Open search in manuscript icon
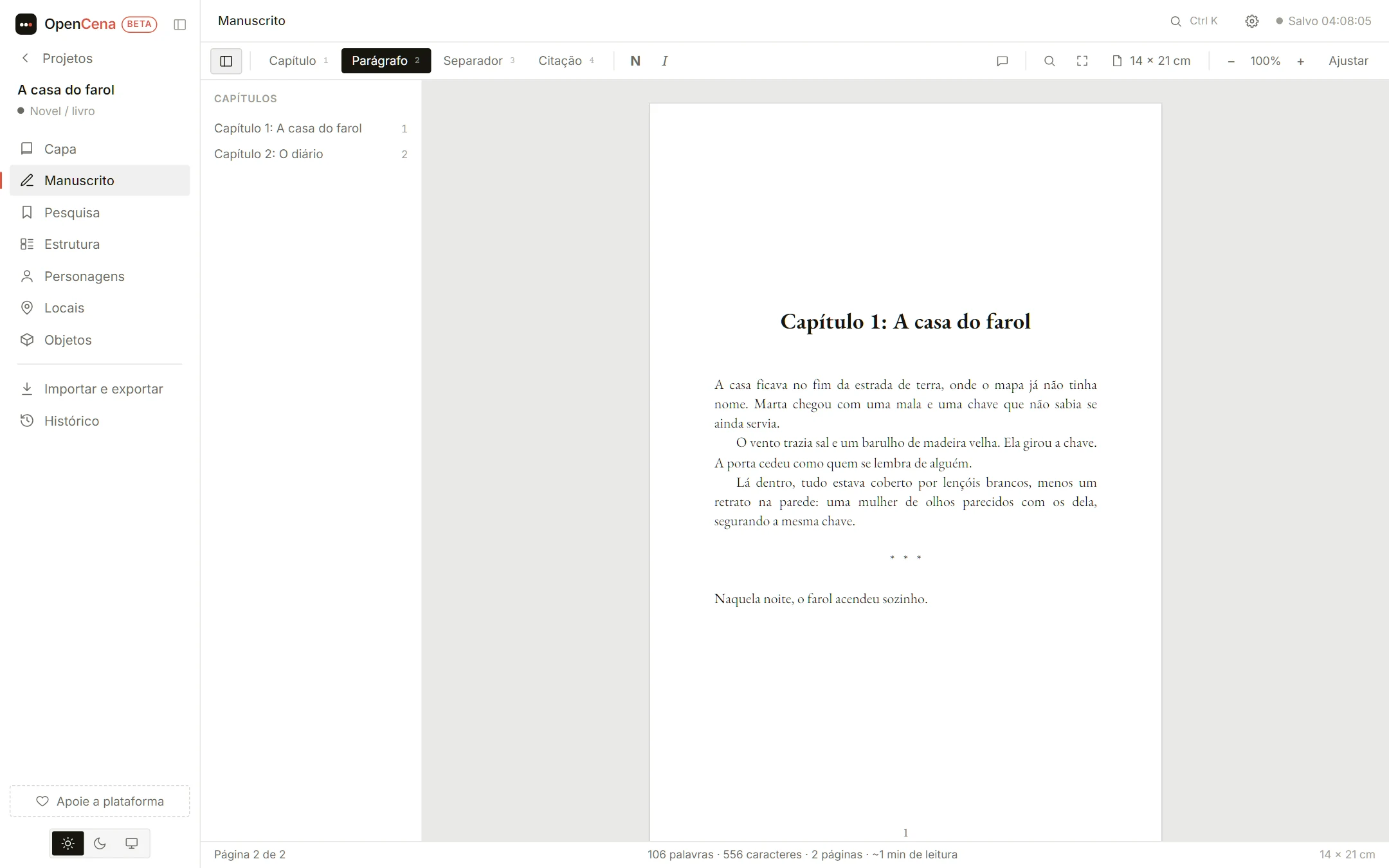 [x=1049, y=61]
